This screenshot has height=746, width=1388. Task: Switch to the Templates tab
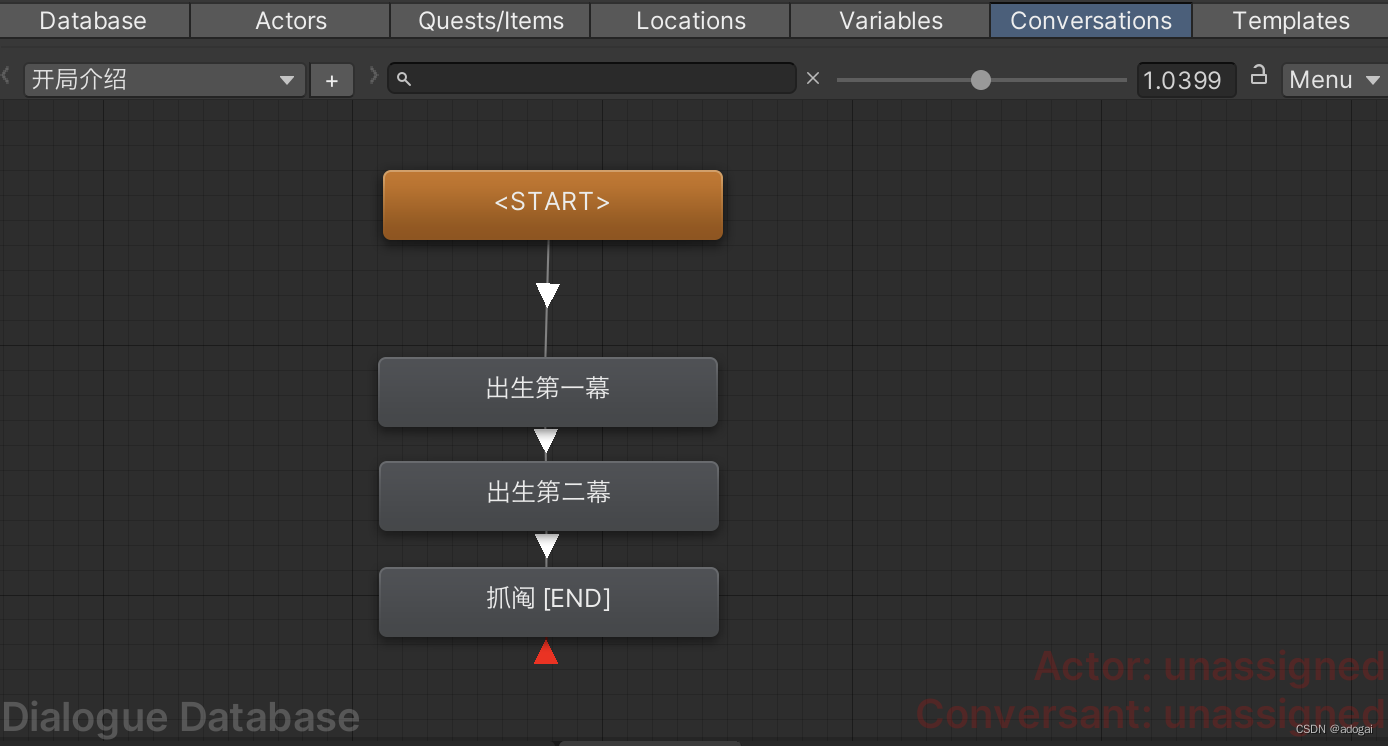click(1290, 20)
